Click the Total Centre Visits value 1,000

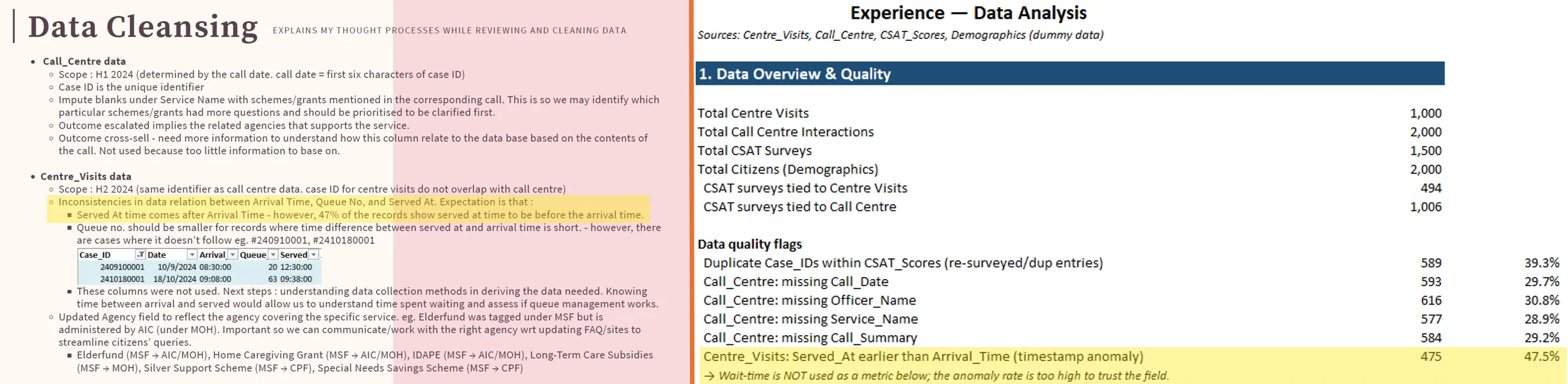click(1425, 113)
